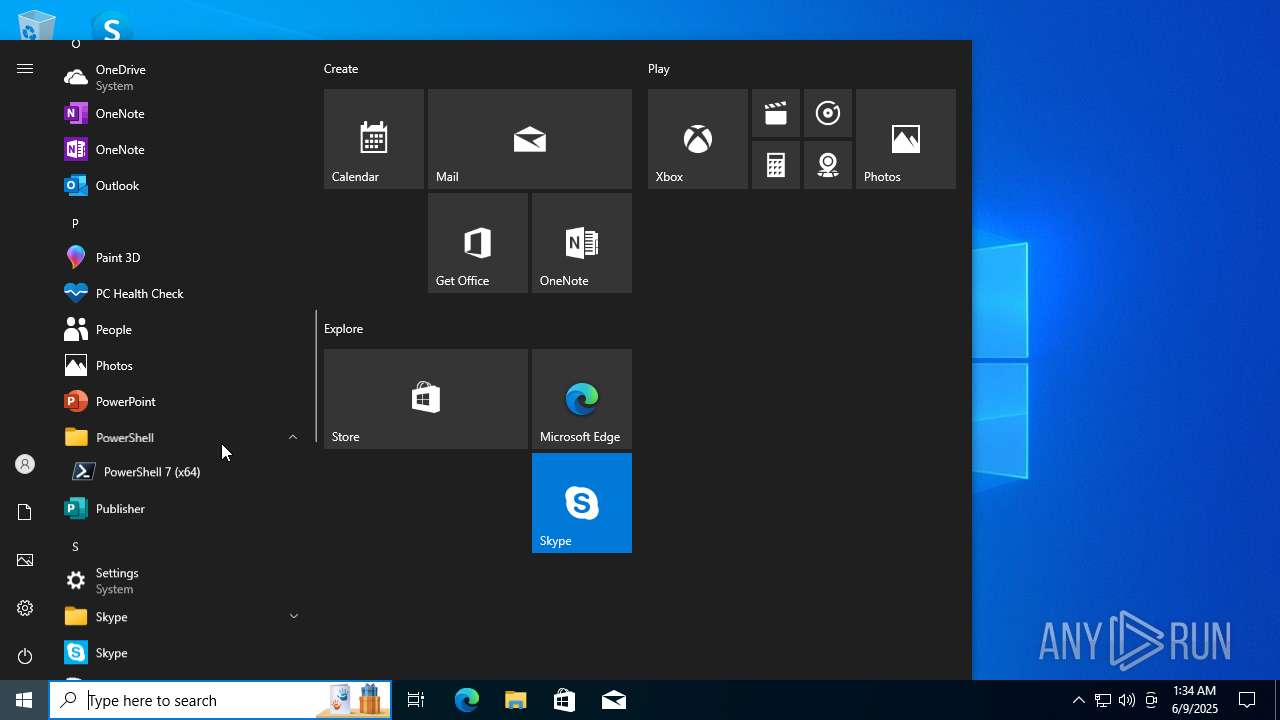Open Documents from the left rail
Screen dimensions: 1280x720
point(25,512)
